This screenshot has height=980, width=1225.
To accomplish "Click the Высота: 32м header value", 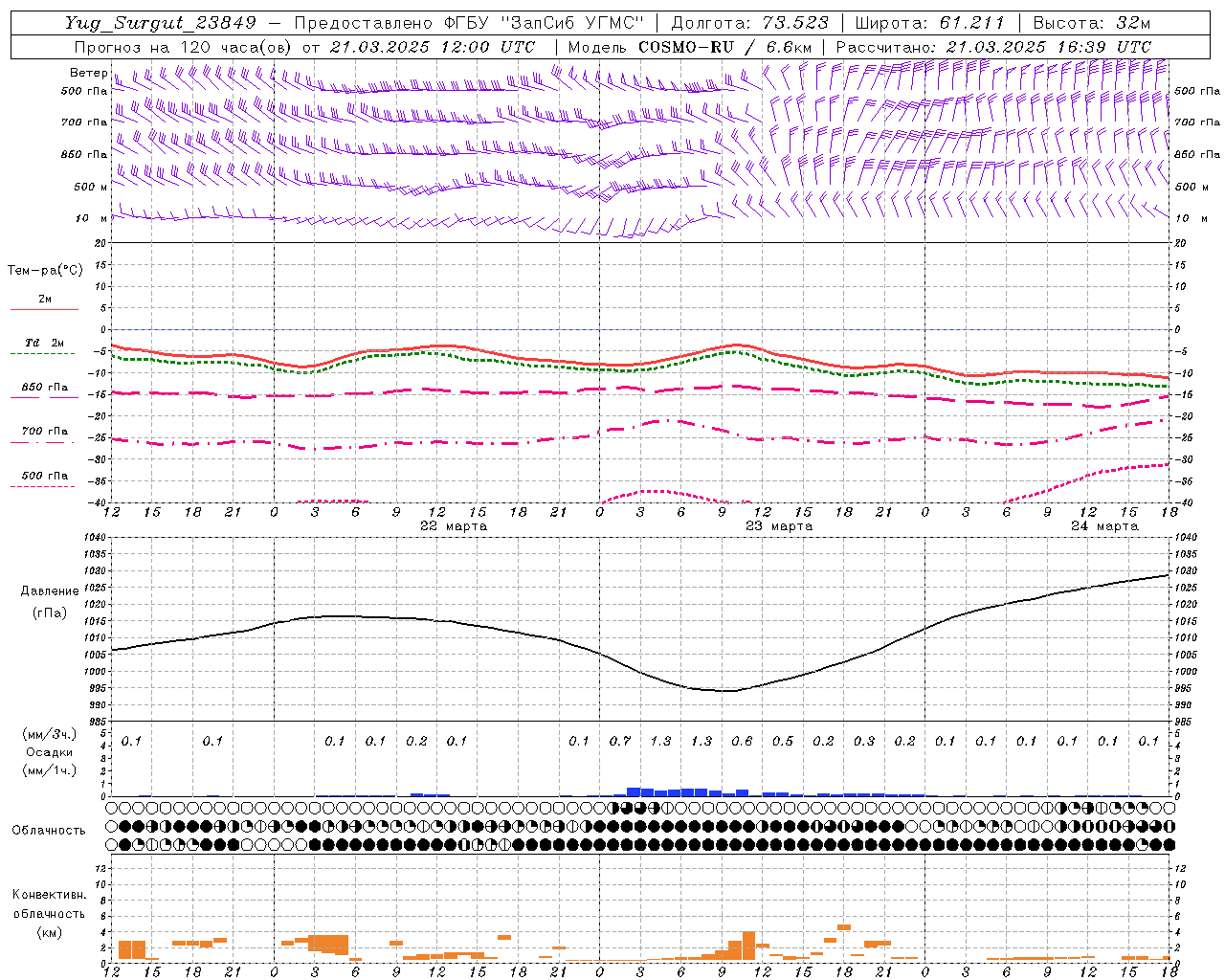I will pyautogui.click(x=1092, y=23).
